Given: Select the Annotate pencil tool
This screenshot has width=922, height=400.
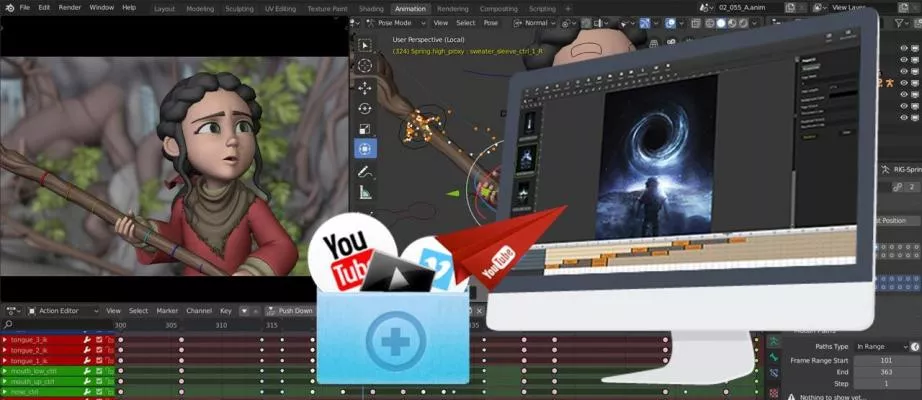Looking at the screenshot, I should point(365,172).
